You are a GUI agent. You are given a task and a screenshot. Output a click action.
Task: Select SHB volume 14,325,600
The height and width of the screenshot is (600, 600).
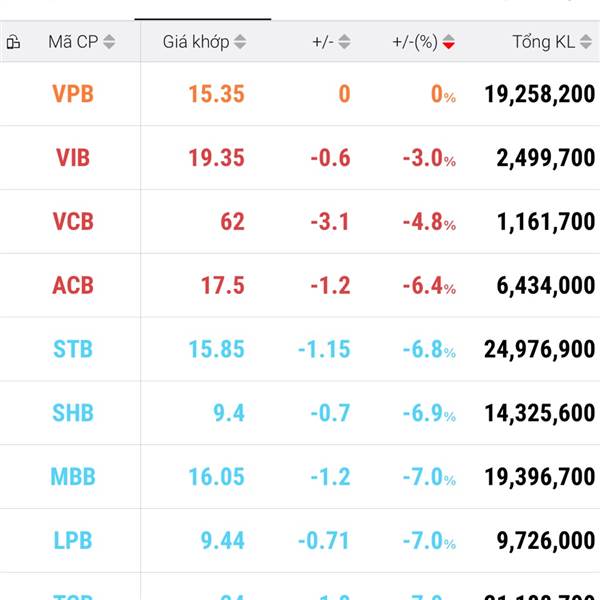pyautogui.click(x=540, y=413)
